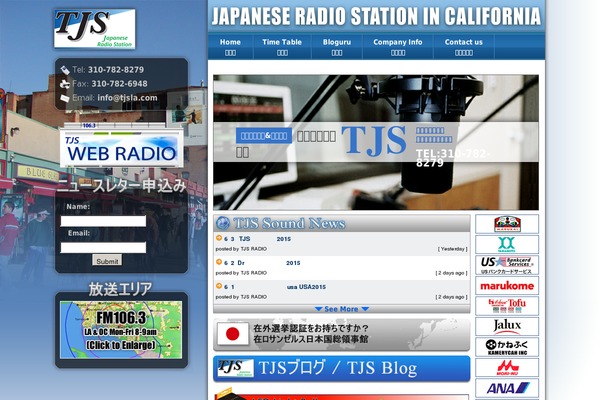600x400 pixels.
Task: Go to the Bloguru menu item
Action: point(337,47)
